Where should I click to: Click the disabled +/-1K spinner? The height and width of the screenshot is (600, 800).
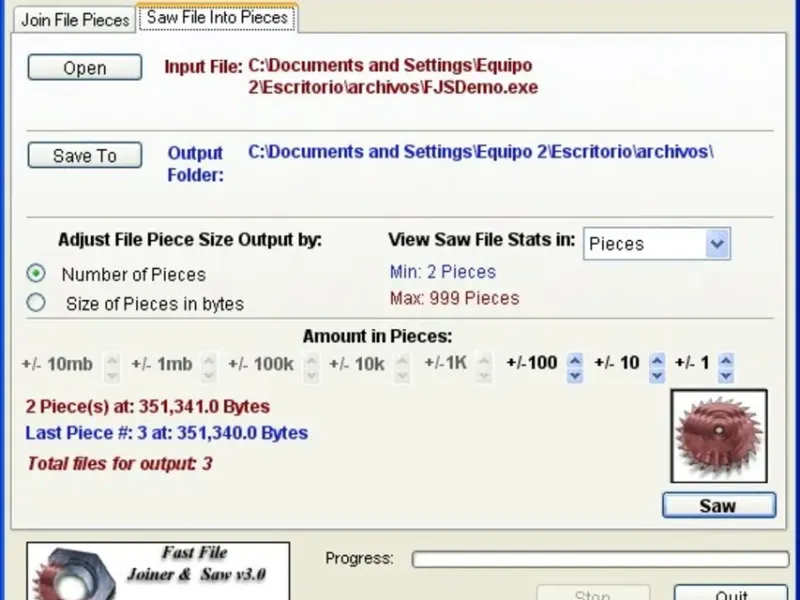pyautogui.click(x=484, y=368)
